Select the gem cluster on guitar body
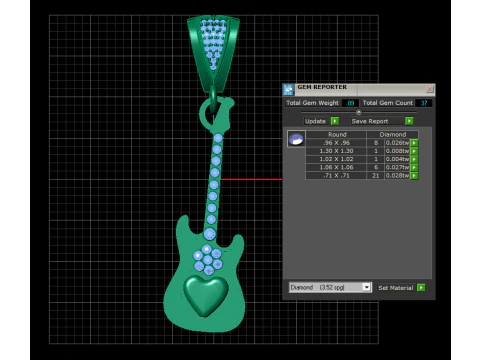The image size is (480, 360). 208,260
